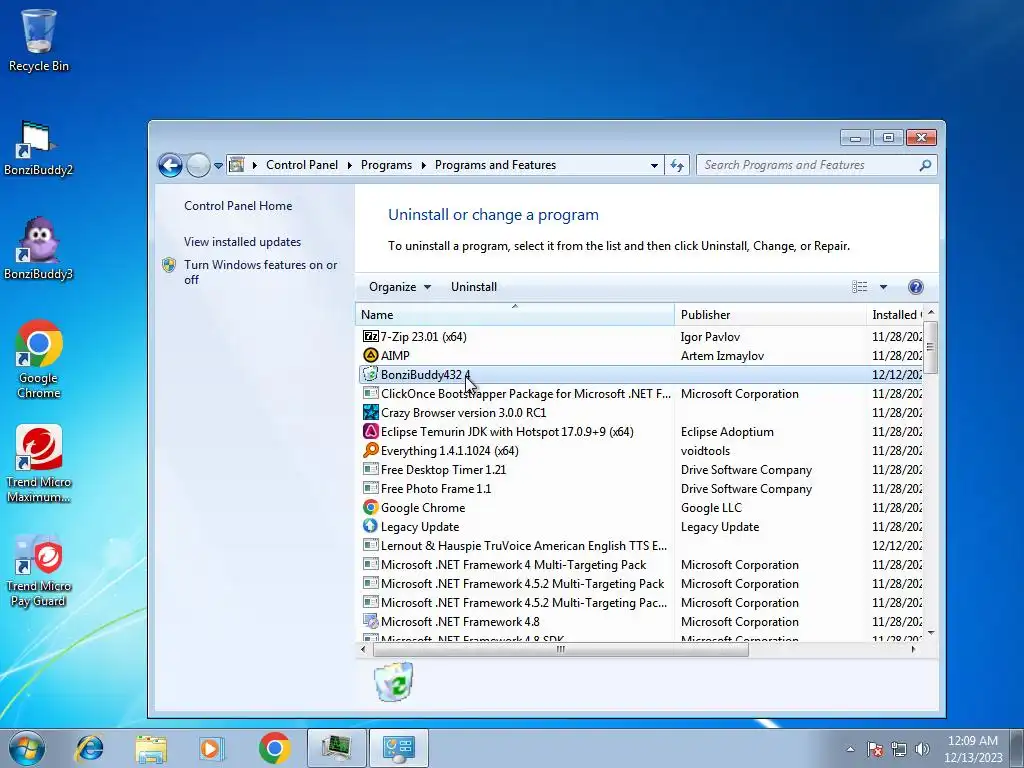Launch Chrome from the taskbar

pyautogui.click(x=274, y=748)
